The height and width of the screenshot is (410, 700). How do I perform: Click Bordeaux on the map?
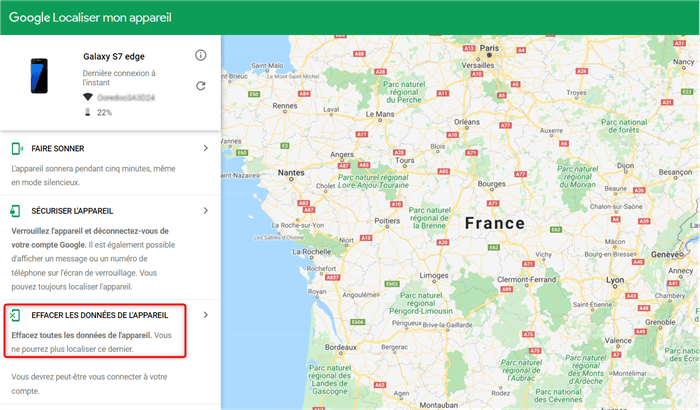[x=341, y=347]
